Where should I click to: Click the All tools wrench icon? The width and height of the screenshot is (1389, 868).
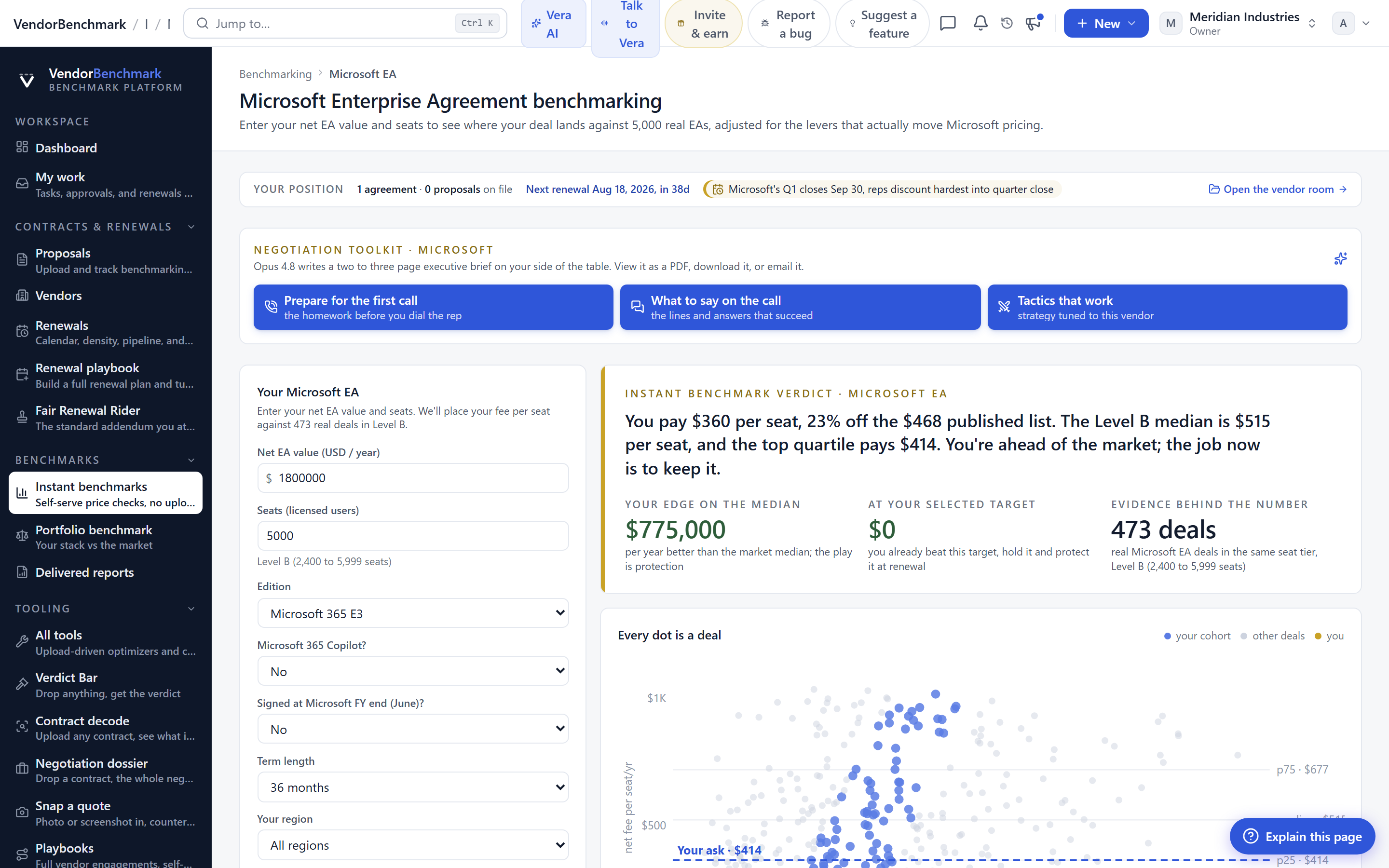click(x=22, y=642)
